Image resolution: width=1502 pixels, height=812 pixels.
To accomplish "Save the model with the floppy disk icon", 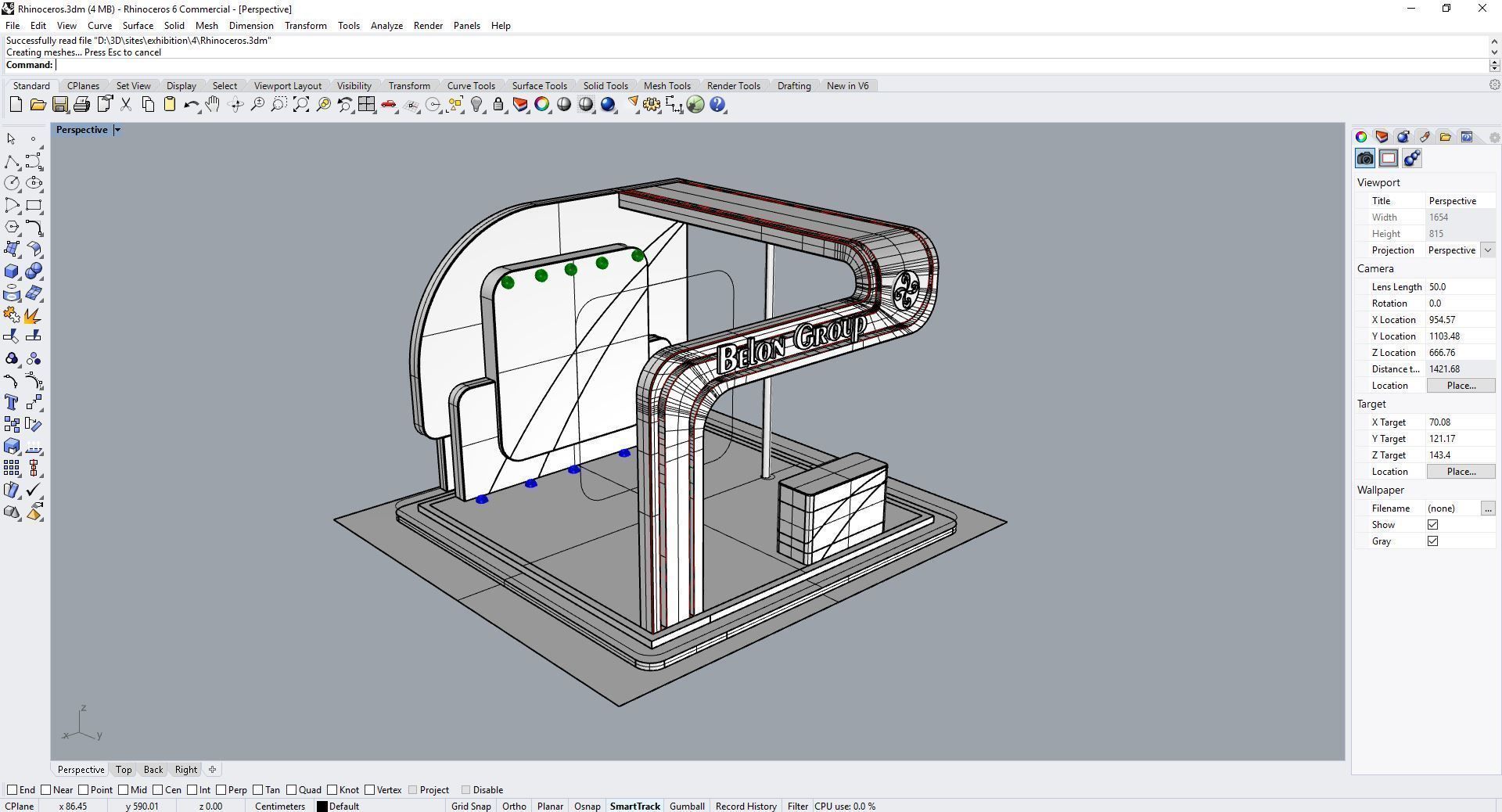I will [59, 105].
